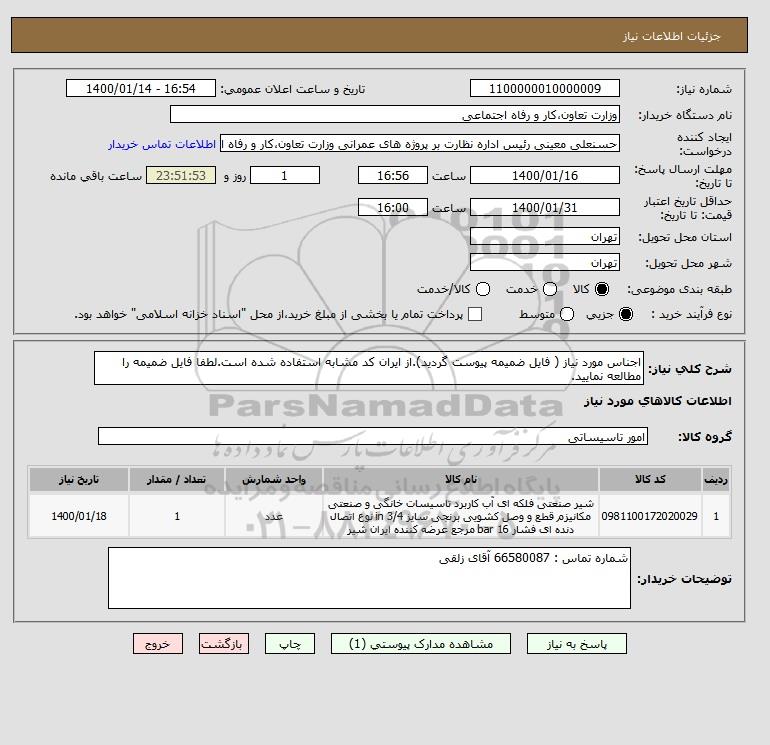Open مشاهده مدارک پیوستی (1) button
This screenshot has height=745, width=770.
[x=421, y=644]
